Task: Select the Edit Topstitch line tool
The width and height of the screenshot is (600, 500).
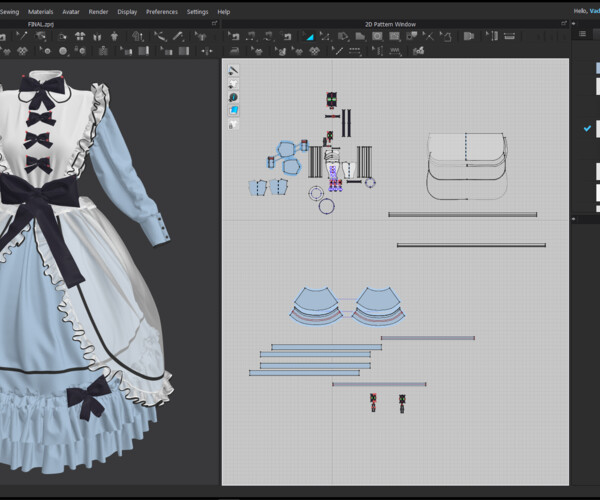Action: 337,51
